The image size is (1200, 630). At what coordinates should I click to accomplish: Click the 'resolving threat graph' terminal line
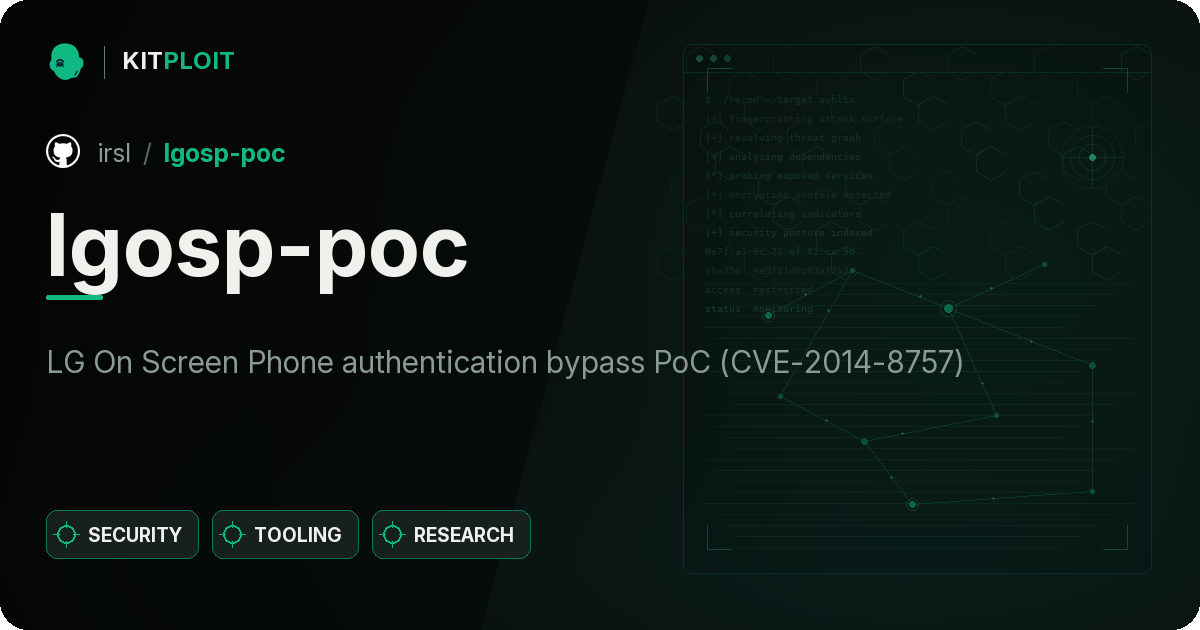tap(783, 138)
